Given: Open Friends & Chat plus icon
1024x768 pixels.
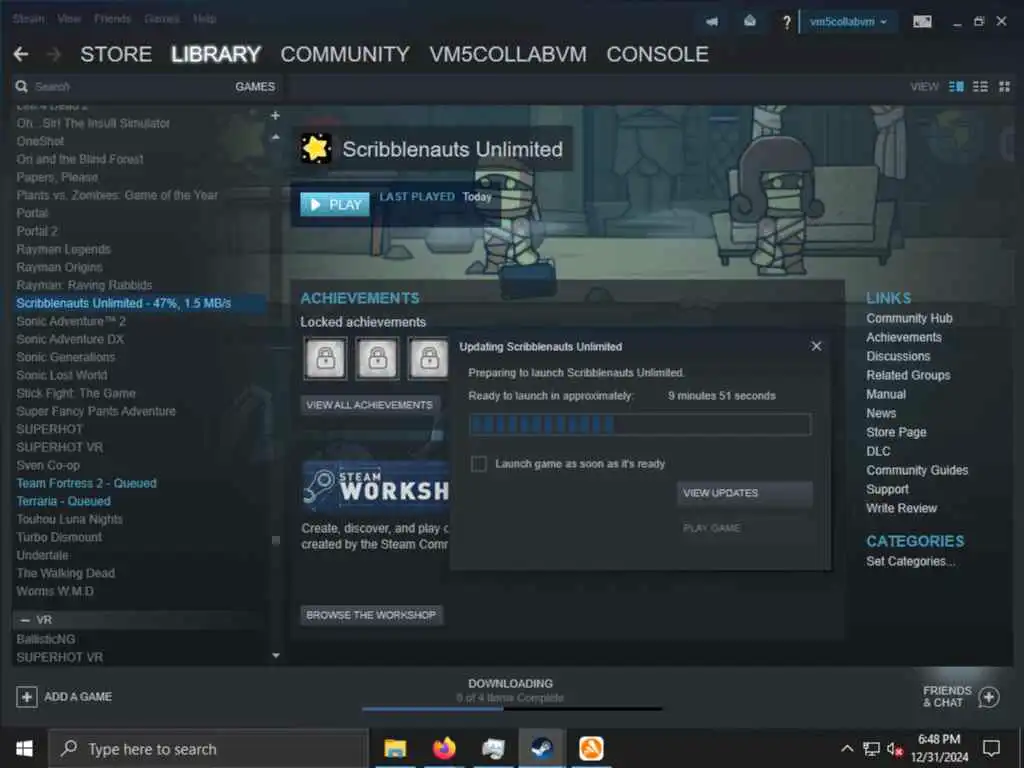Looking at the screenshot, I should tap(989, 697).
